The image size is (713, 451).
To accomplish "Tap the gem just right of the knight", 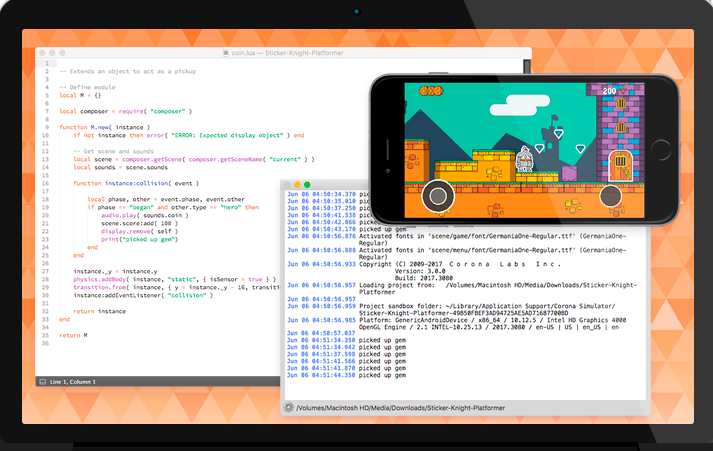I will (539, 148).
